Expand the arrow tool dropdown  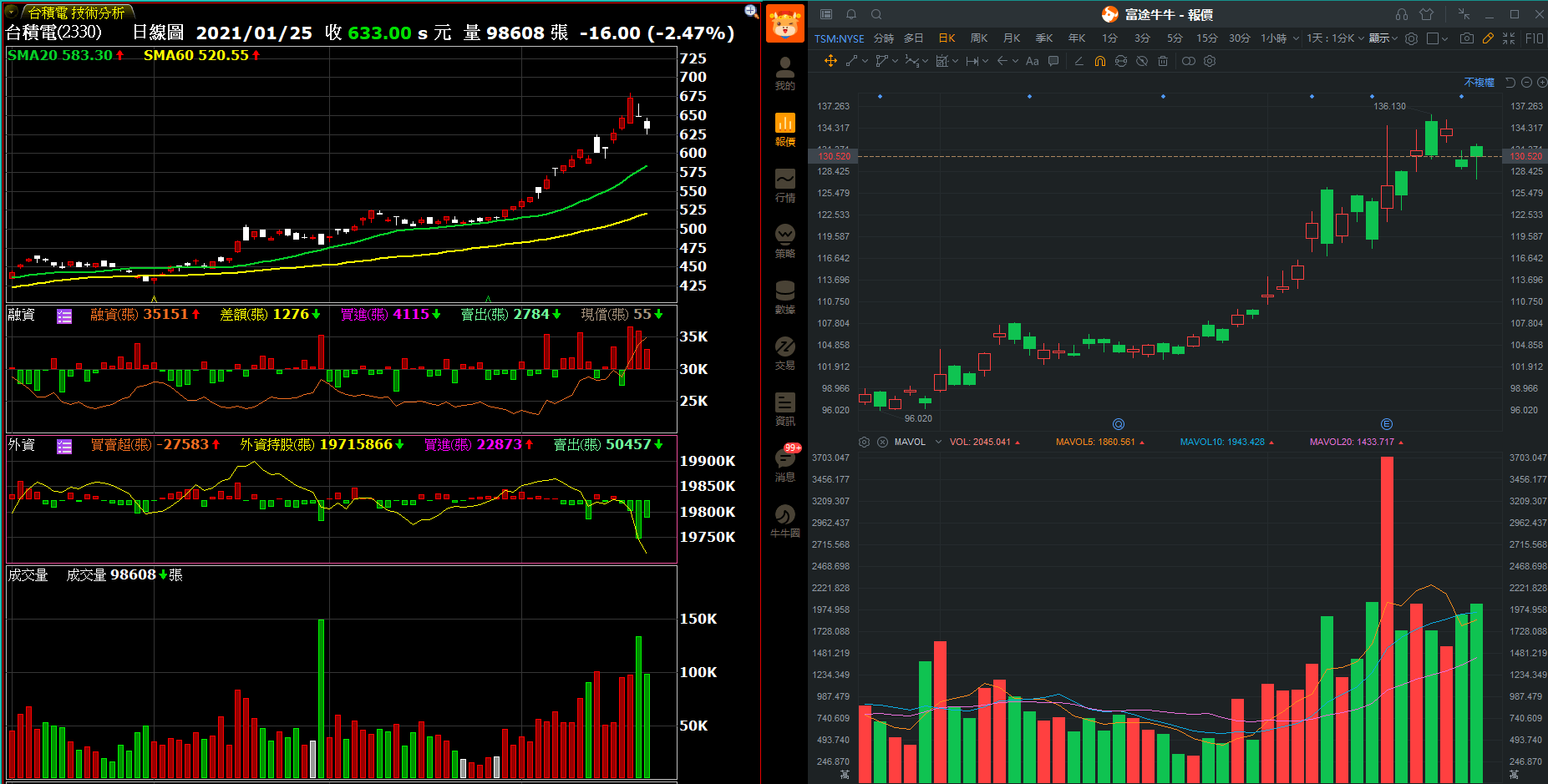coord(1015,61)
